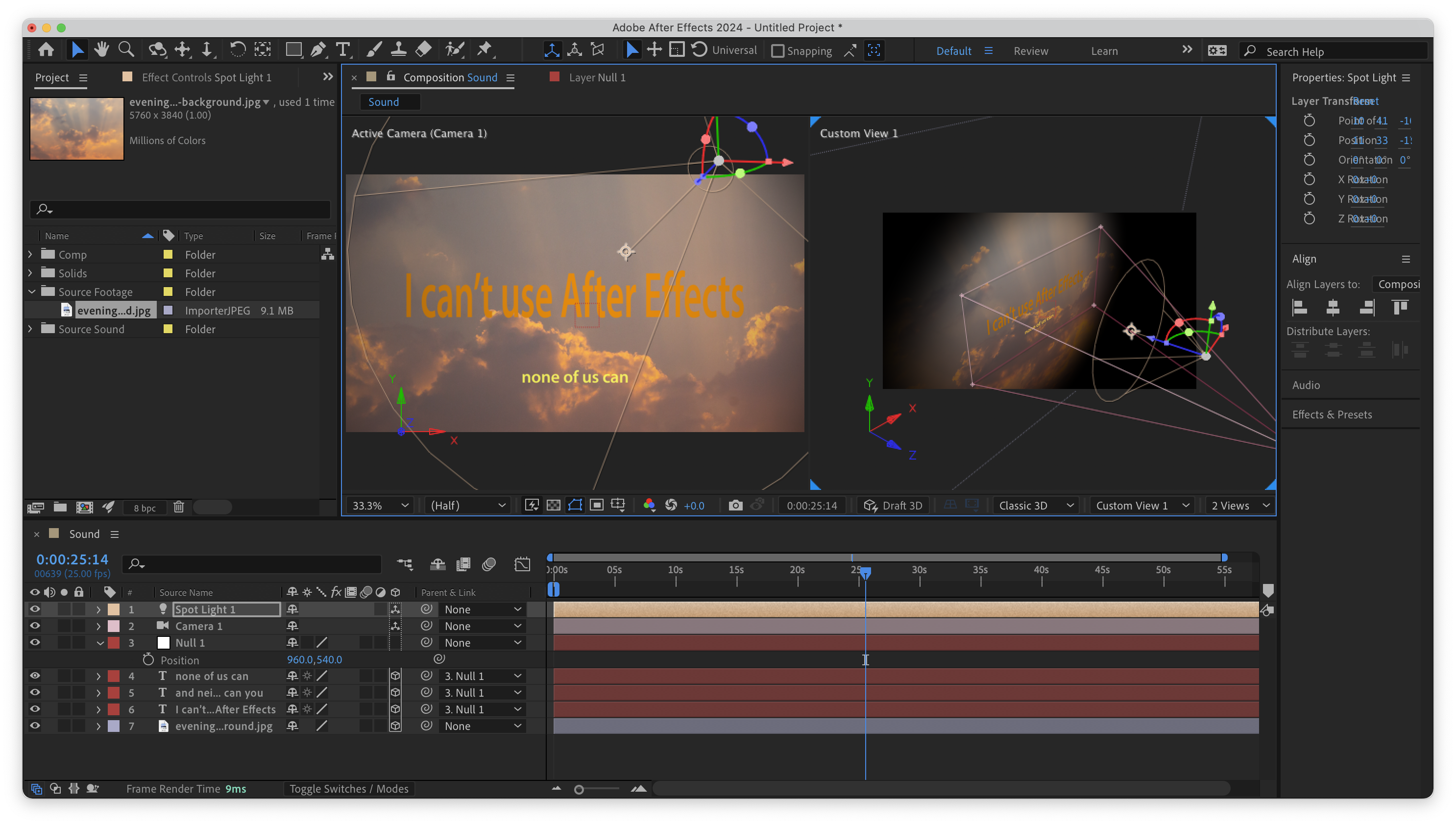
Task: Click the Draft 3D button
Action: pyautogui.click(x=894, y=506)
